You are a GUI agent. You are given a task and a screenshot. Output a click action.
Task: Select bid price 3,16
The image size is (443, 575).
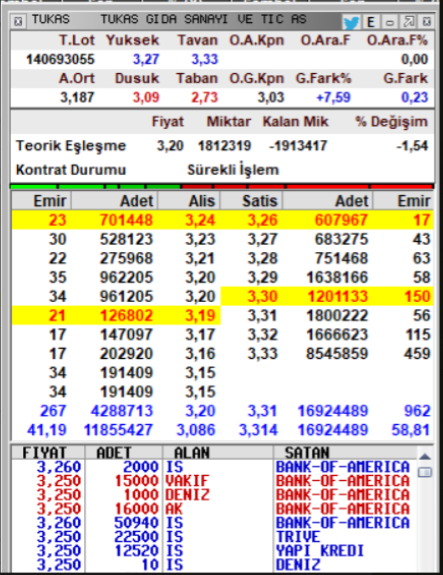200,354
